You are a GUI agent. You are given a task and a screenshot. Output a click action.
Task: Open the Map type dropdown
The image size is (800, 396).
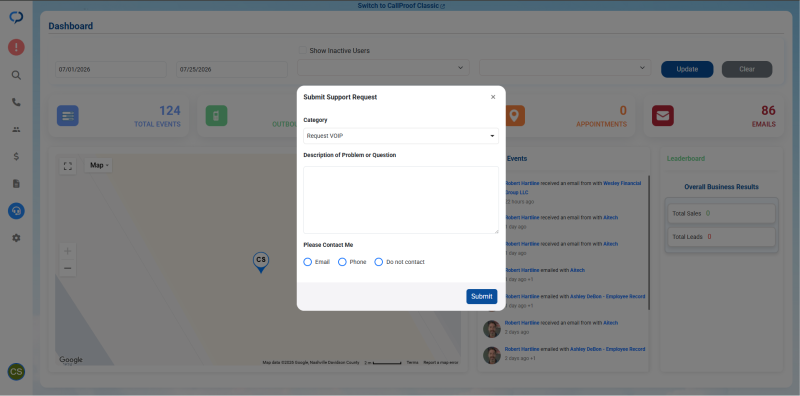pyautogui.click(x=98, y=165)
